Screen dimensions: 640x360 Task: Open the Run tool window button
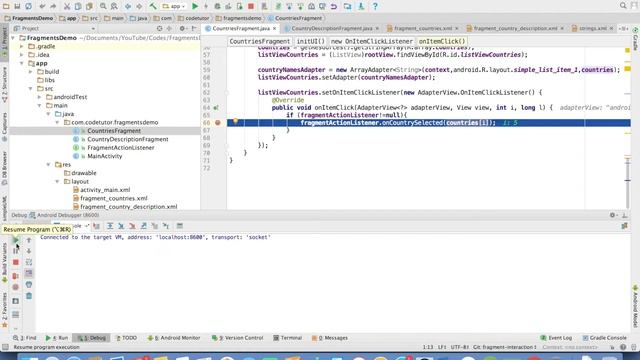tap(57, 338)
